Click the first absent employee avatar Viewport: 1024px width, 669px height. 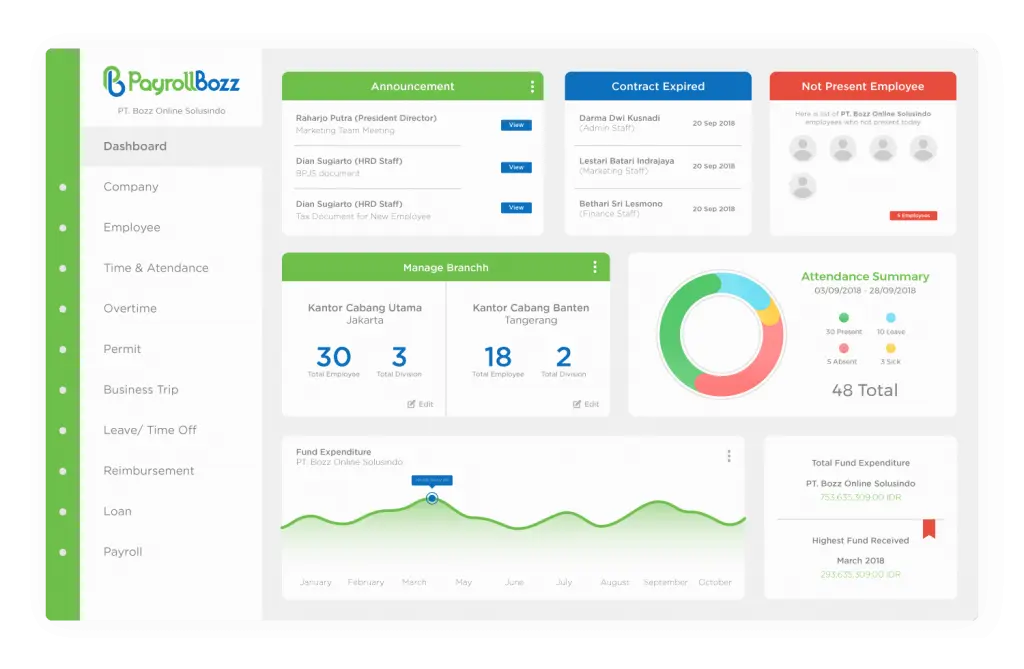click(x=803, y=149)
